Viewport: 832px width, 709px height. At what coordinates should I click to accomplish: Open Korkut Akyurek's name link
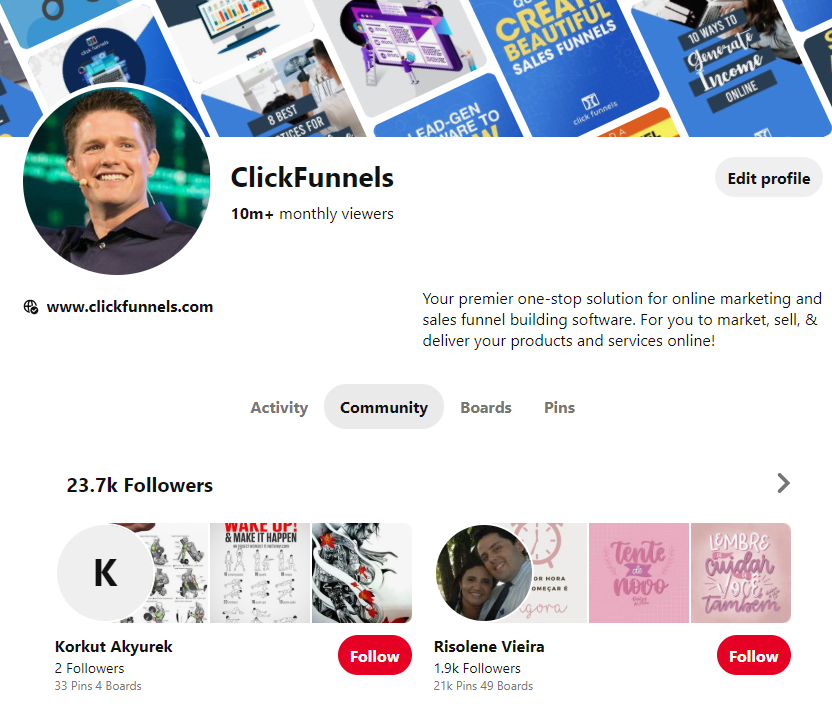click(x=114, y=647)
